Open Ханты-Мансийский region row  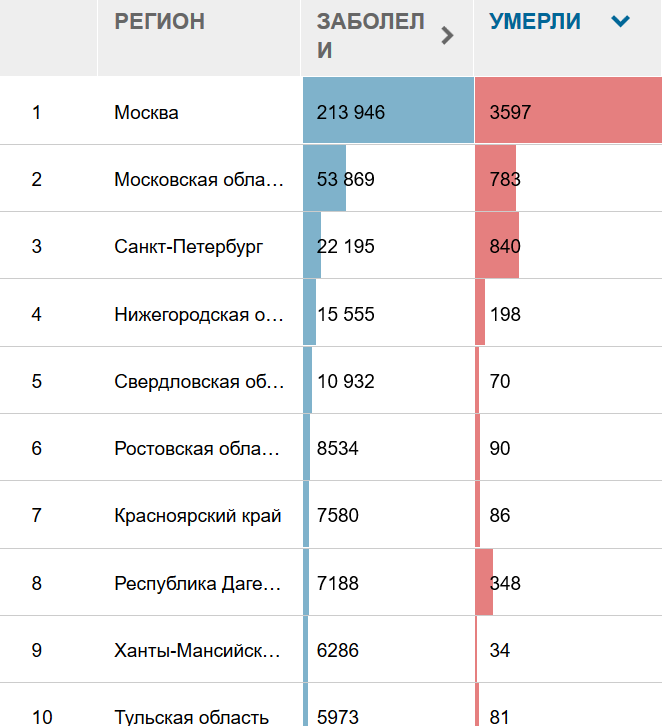click(331, 650)
